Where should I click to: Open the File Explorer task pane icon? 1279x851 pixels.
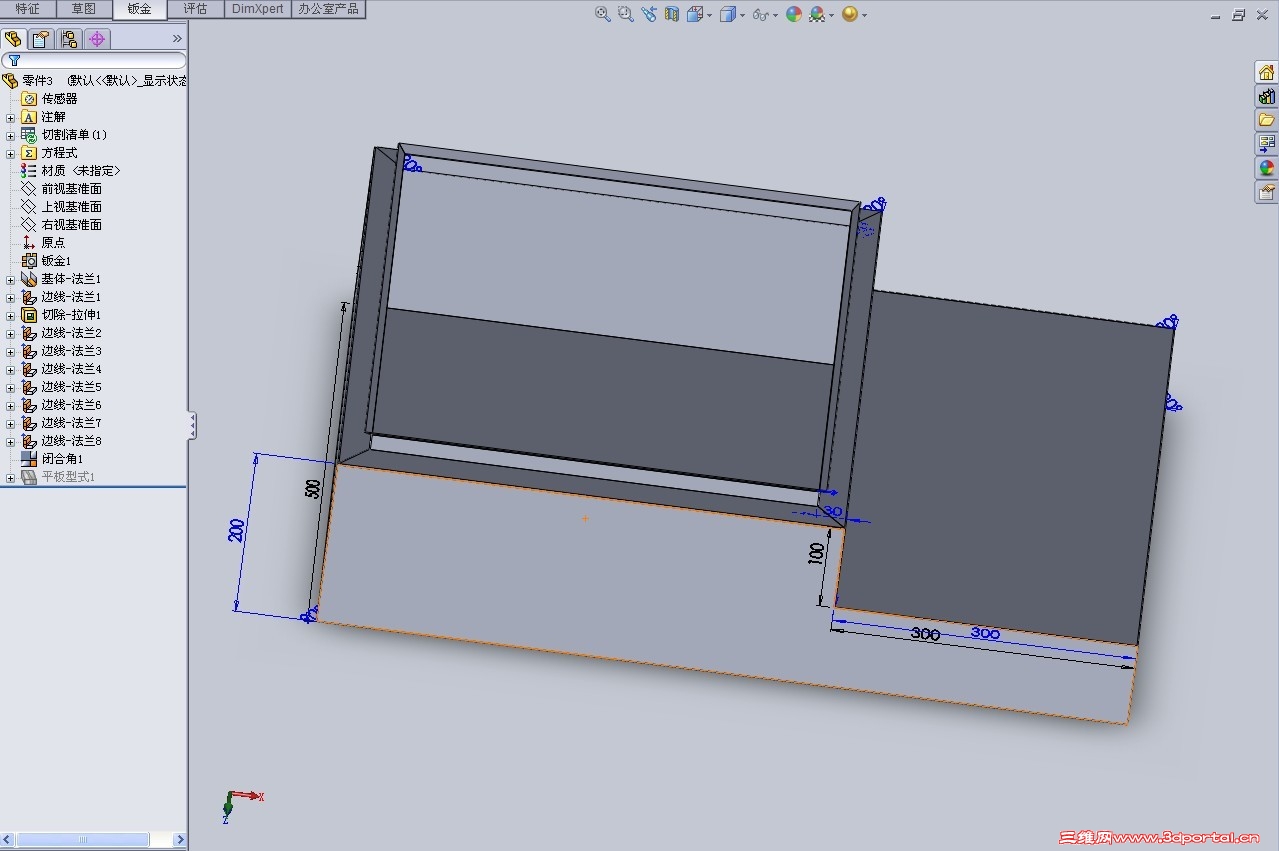pyautogui.click(x=1267, y=120)
